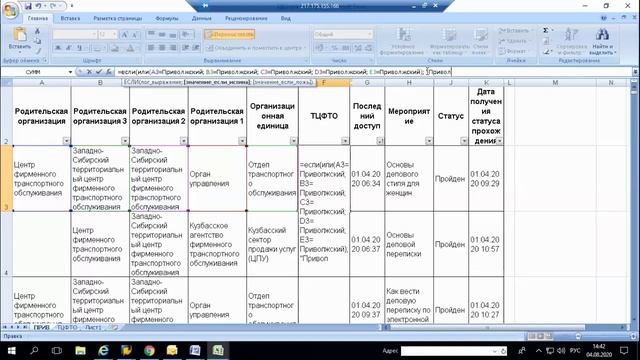Screen dimensions: 640x360
Task: Apply font color A icon
Action: coord(130,48)
